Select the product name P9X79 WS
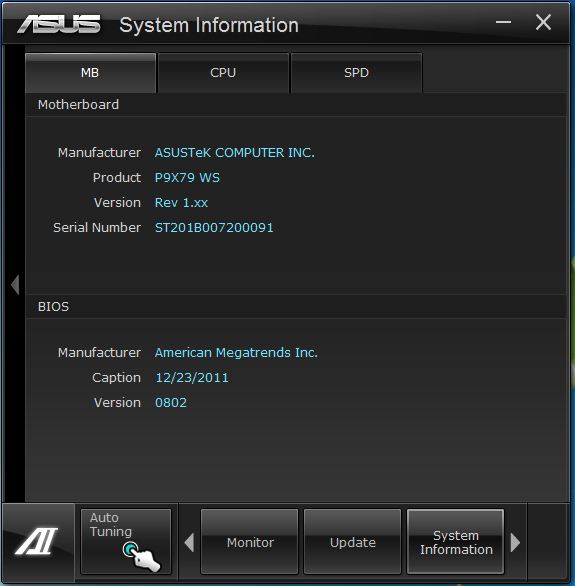575x586 pixels. [187, 178]
